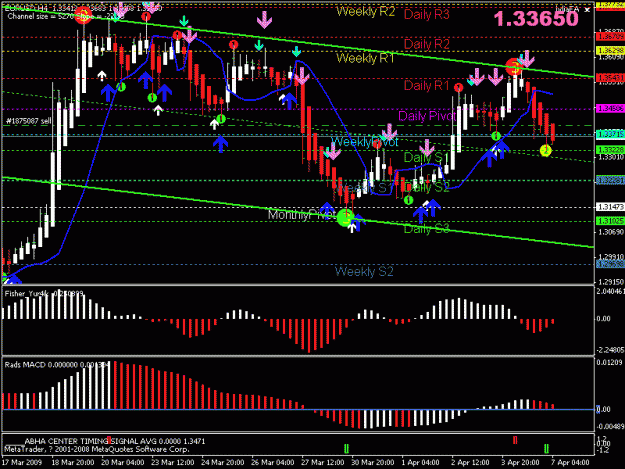Click the 24 Mar 20:00 time label
Image resolution: width=625 pixels, height=469 pixels.
pos(222,463)
